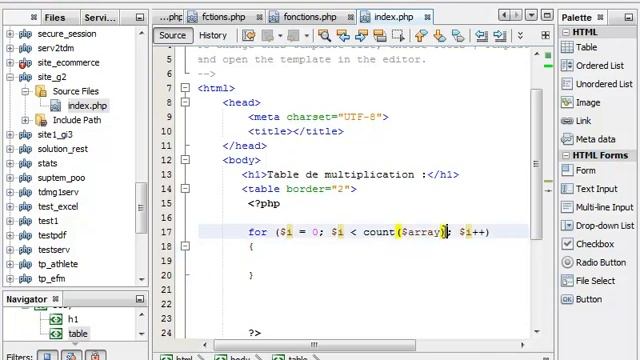Click editor vertical scrollbar thumb

pyautogui.click(x=536, y=164)
